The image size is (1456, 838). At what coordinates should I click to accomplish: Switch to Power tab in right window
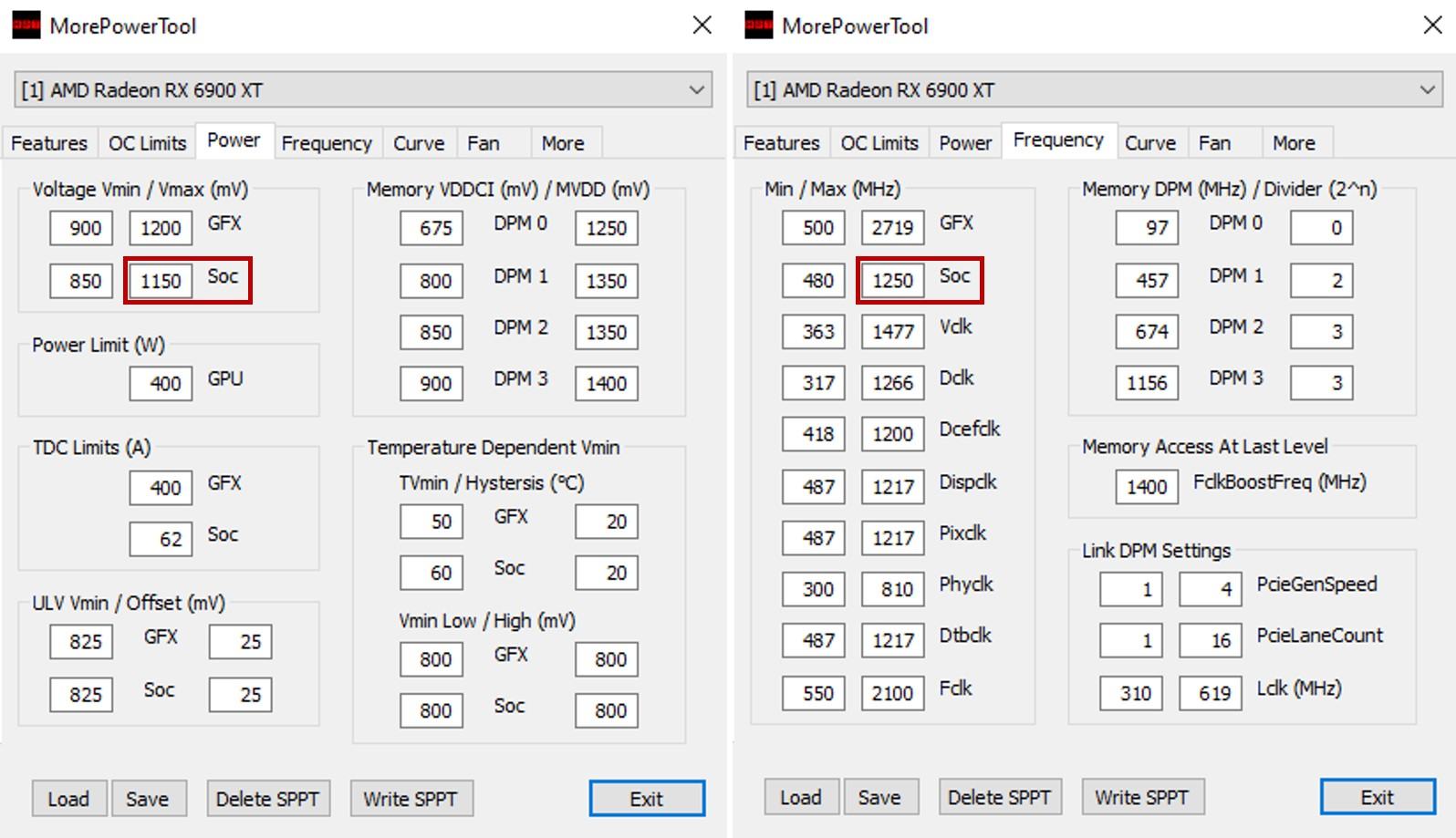965,143
